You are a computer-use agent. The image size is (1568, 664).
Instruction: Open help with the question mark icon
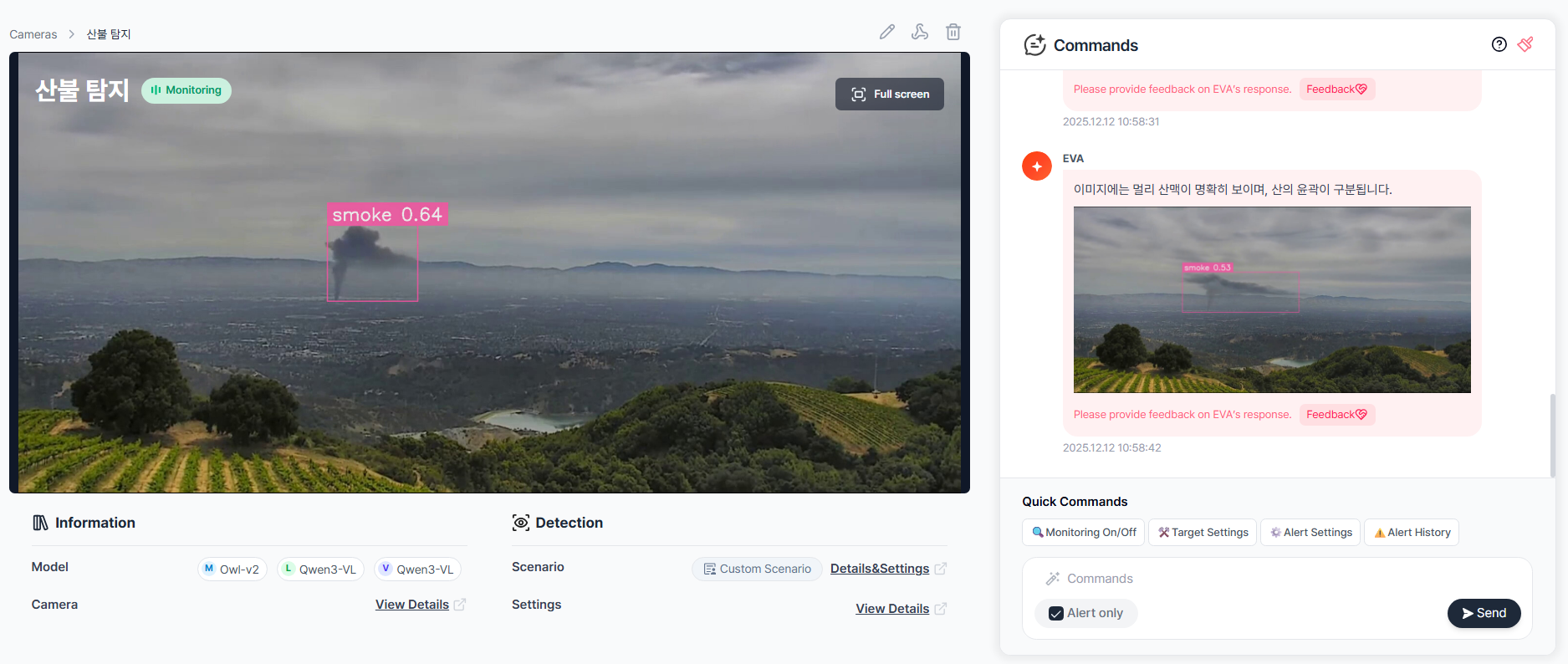click(x=1499, y=44)
